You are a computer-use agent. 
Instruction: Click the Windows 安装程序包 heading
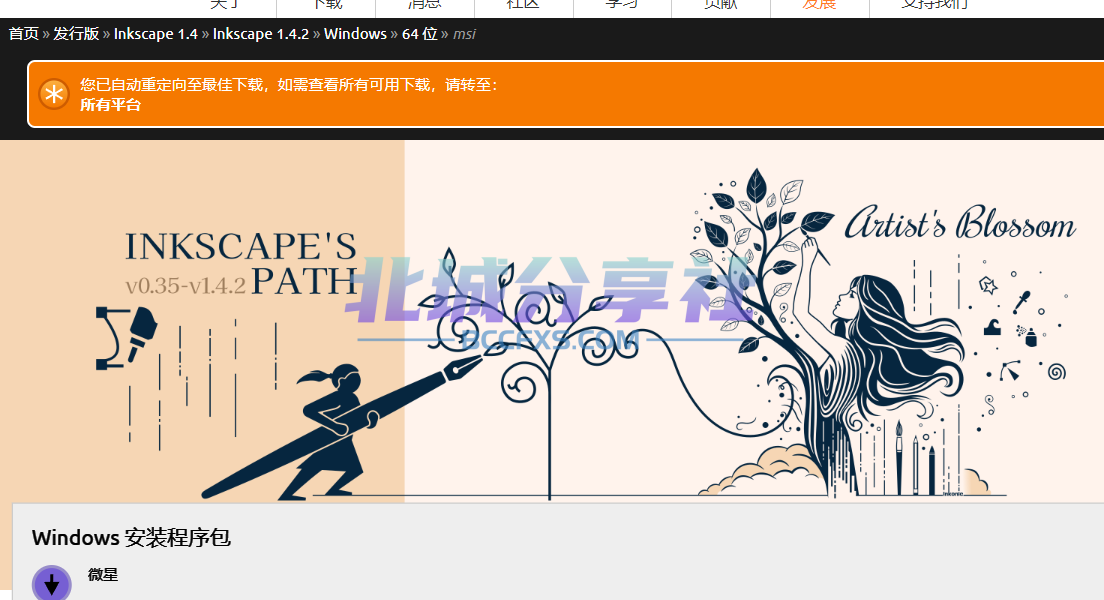[131, 538]
